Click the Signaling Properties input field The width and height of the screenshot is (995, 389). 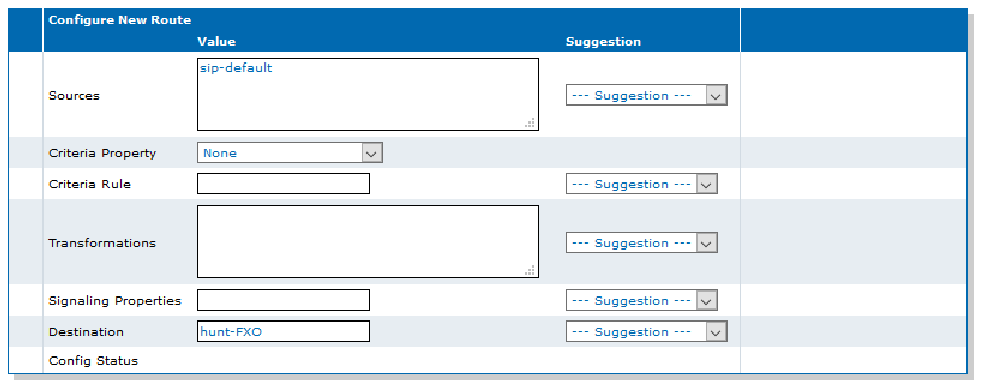coord(283,300)
